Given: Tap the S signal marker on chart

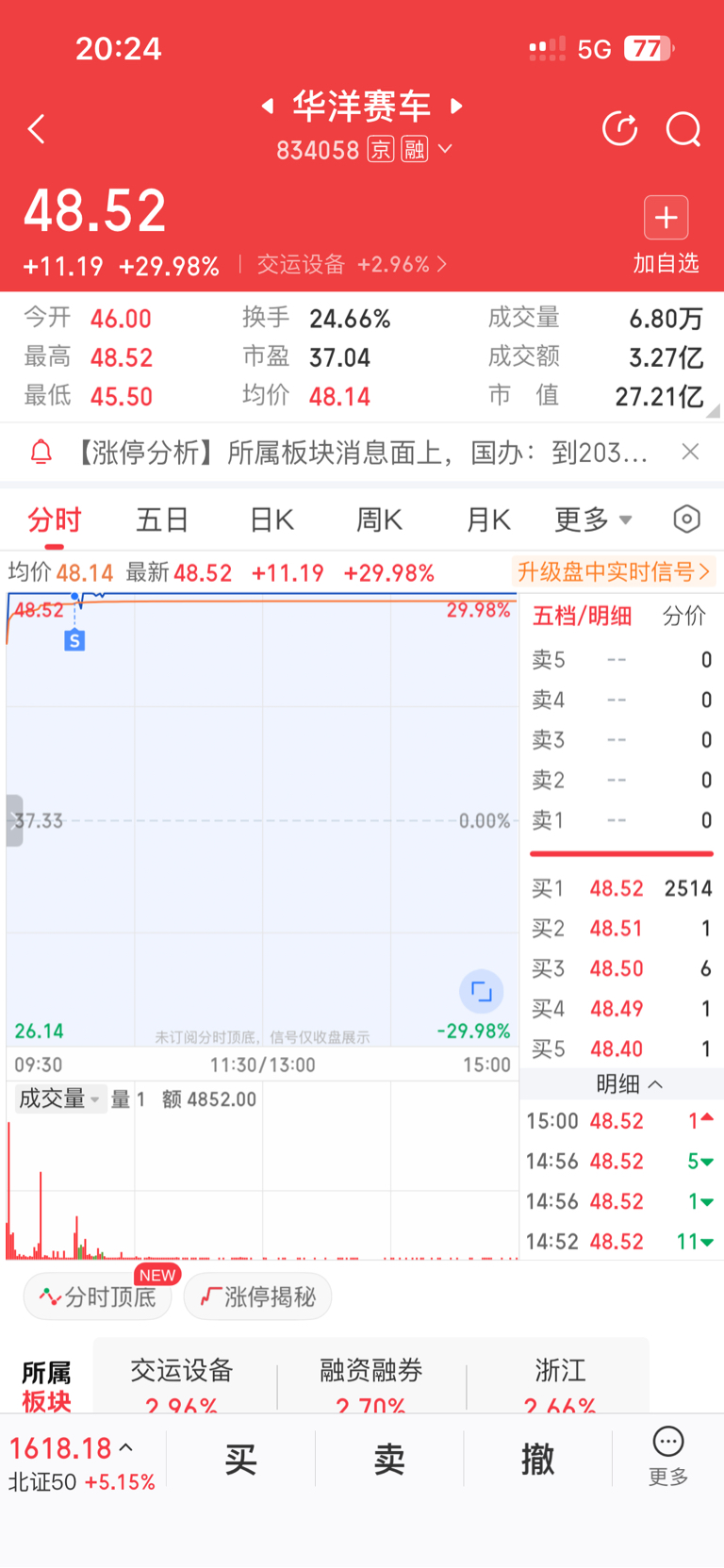Looking at the screenshot, I should coord(74,640).
